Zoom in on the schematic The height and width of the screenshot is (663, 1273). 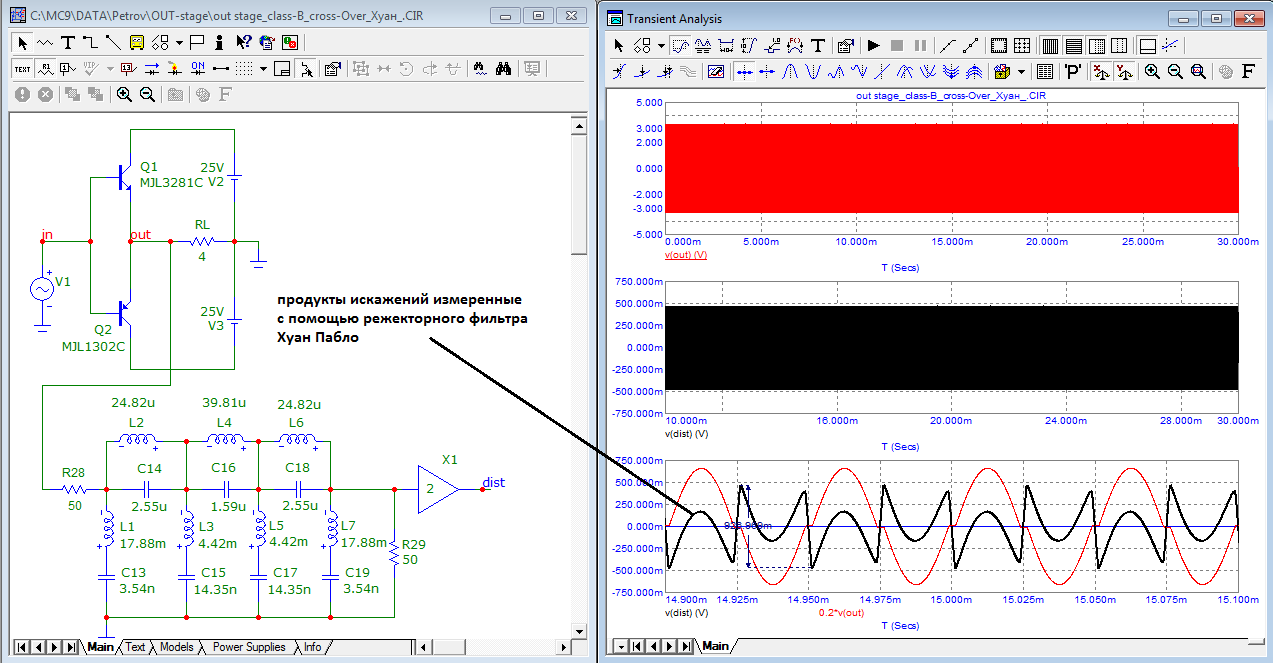tap(125, 94)
